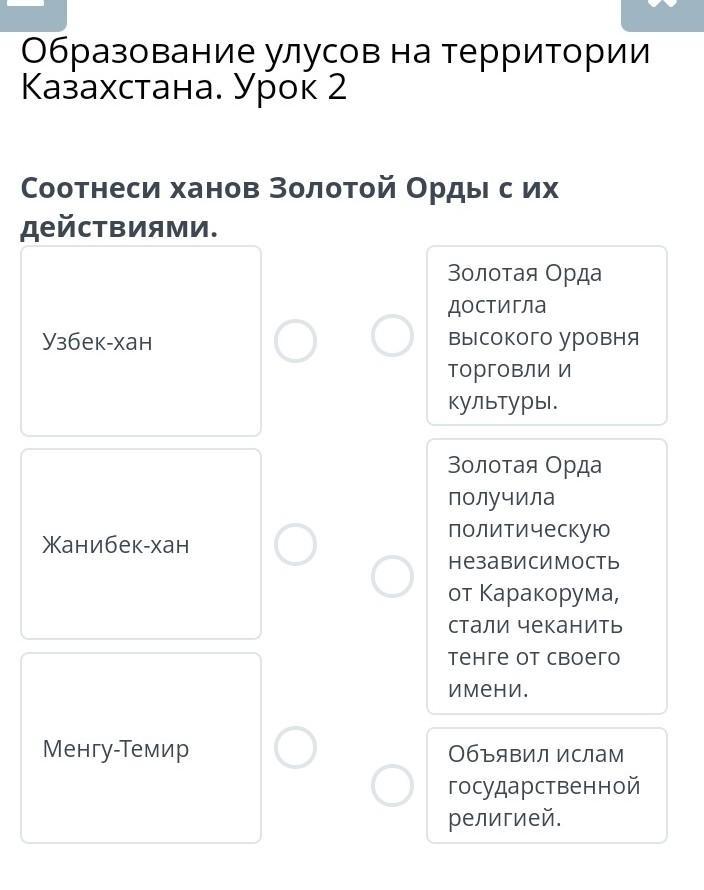The height and width of the screenshot is (890, 704).
Task: Select the connector circle beside Жанибек-хан
Action: pyautogui.click(x=295, y=544)
